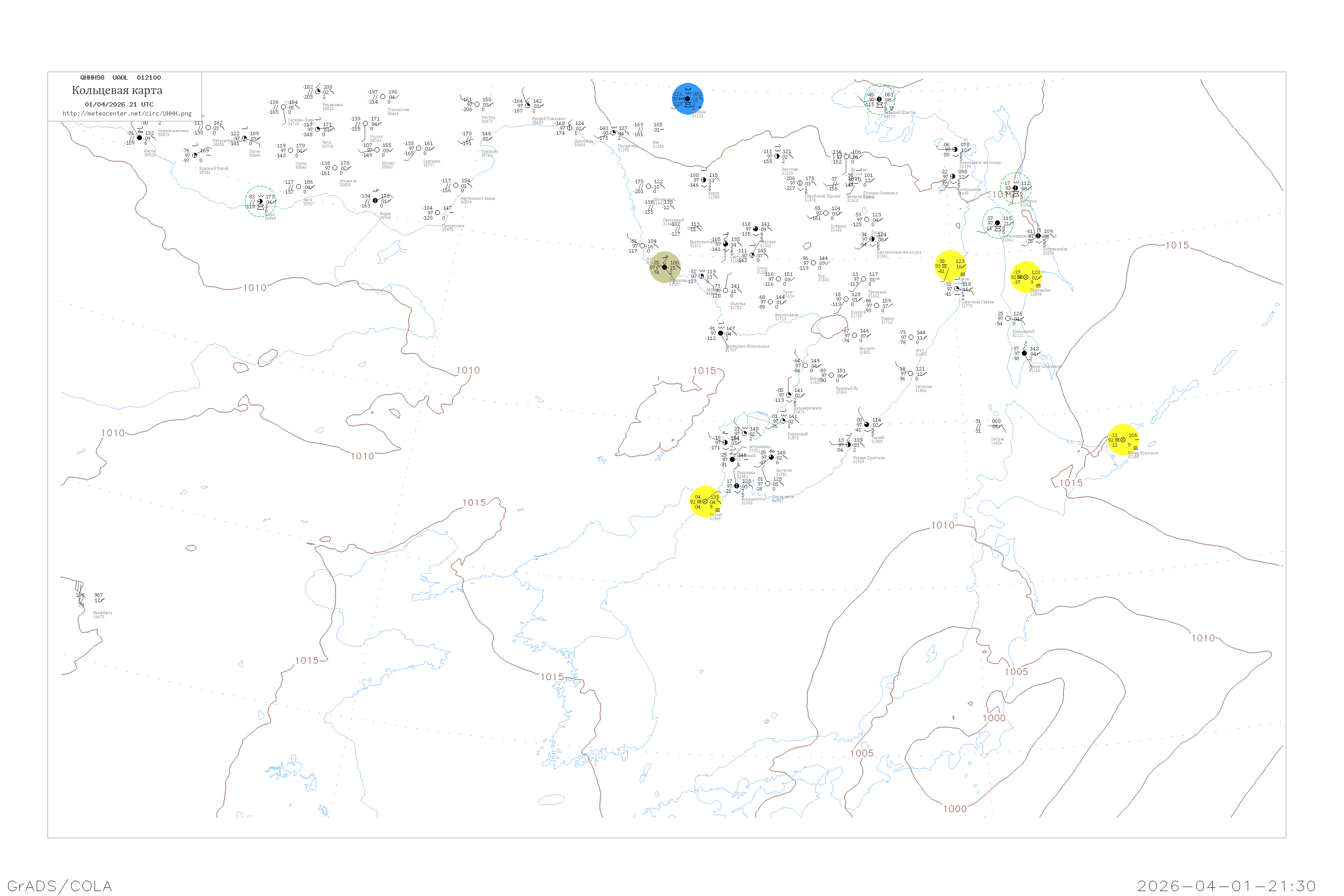Click the filled Южно-Сахалинск station circle
The height and width of the screenshot is (896, 1344).
click(x=1025, y=353)
